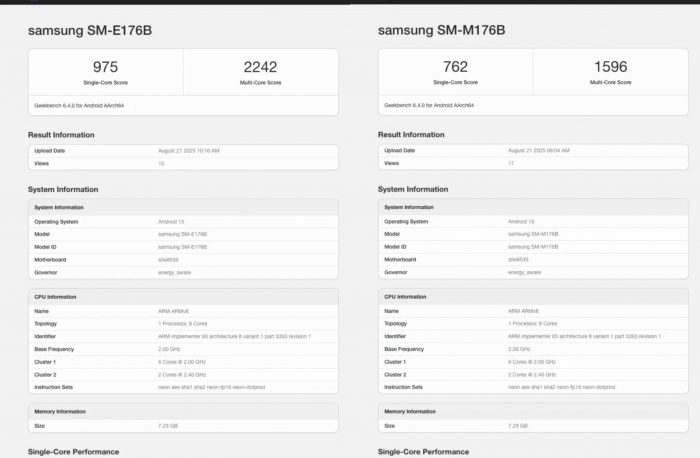Click Motherboard value s5e8535 in SM-M176B result
The width and height of the screenshot is (700, 458).
pyautogui.click(x=518, y=259)
